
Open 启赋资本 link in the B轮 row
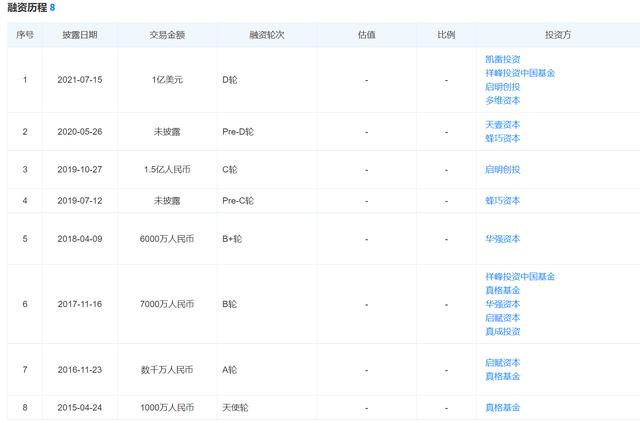502,318
